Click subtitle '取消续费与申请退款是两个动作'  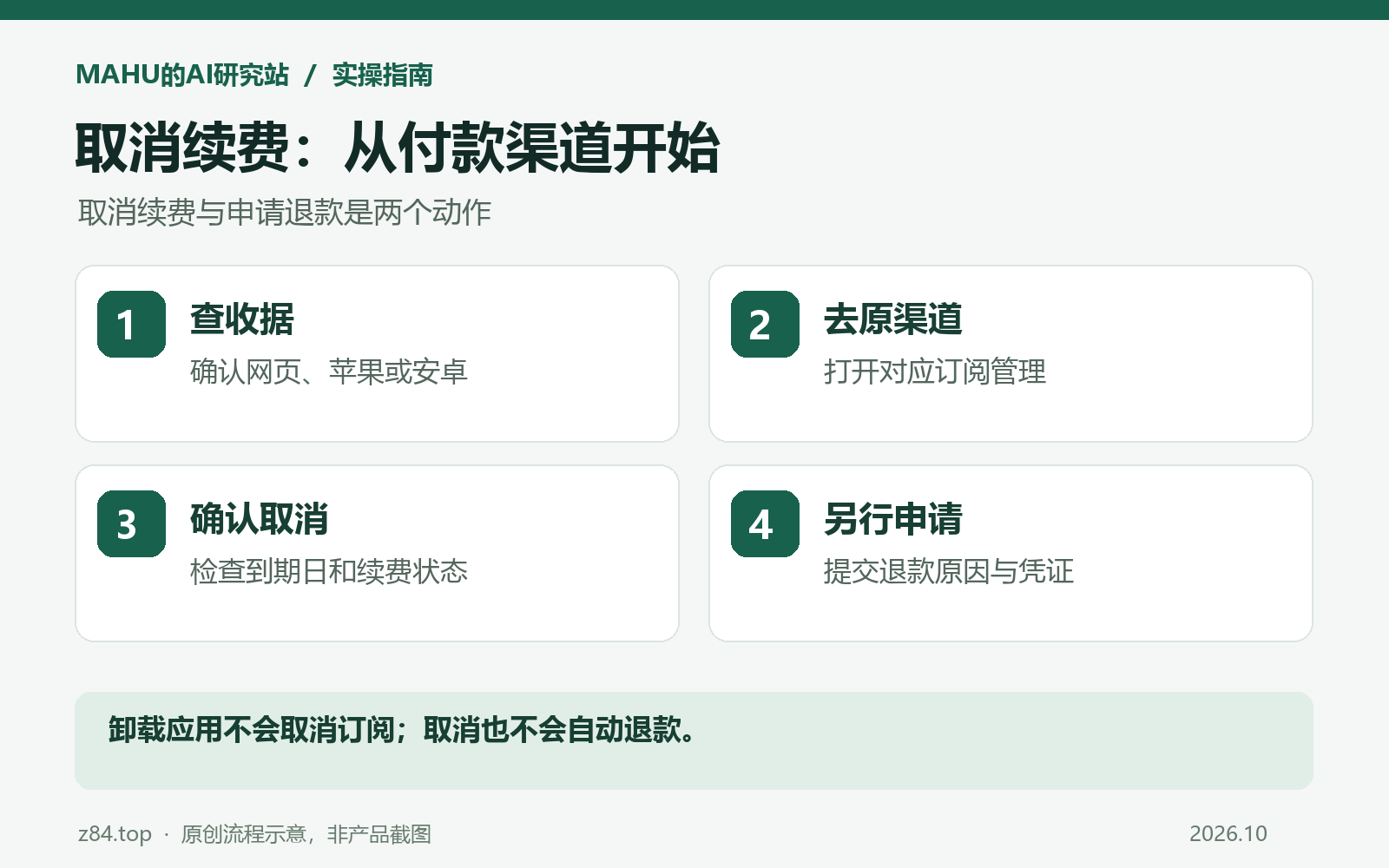[285, 212]
